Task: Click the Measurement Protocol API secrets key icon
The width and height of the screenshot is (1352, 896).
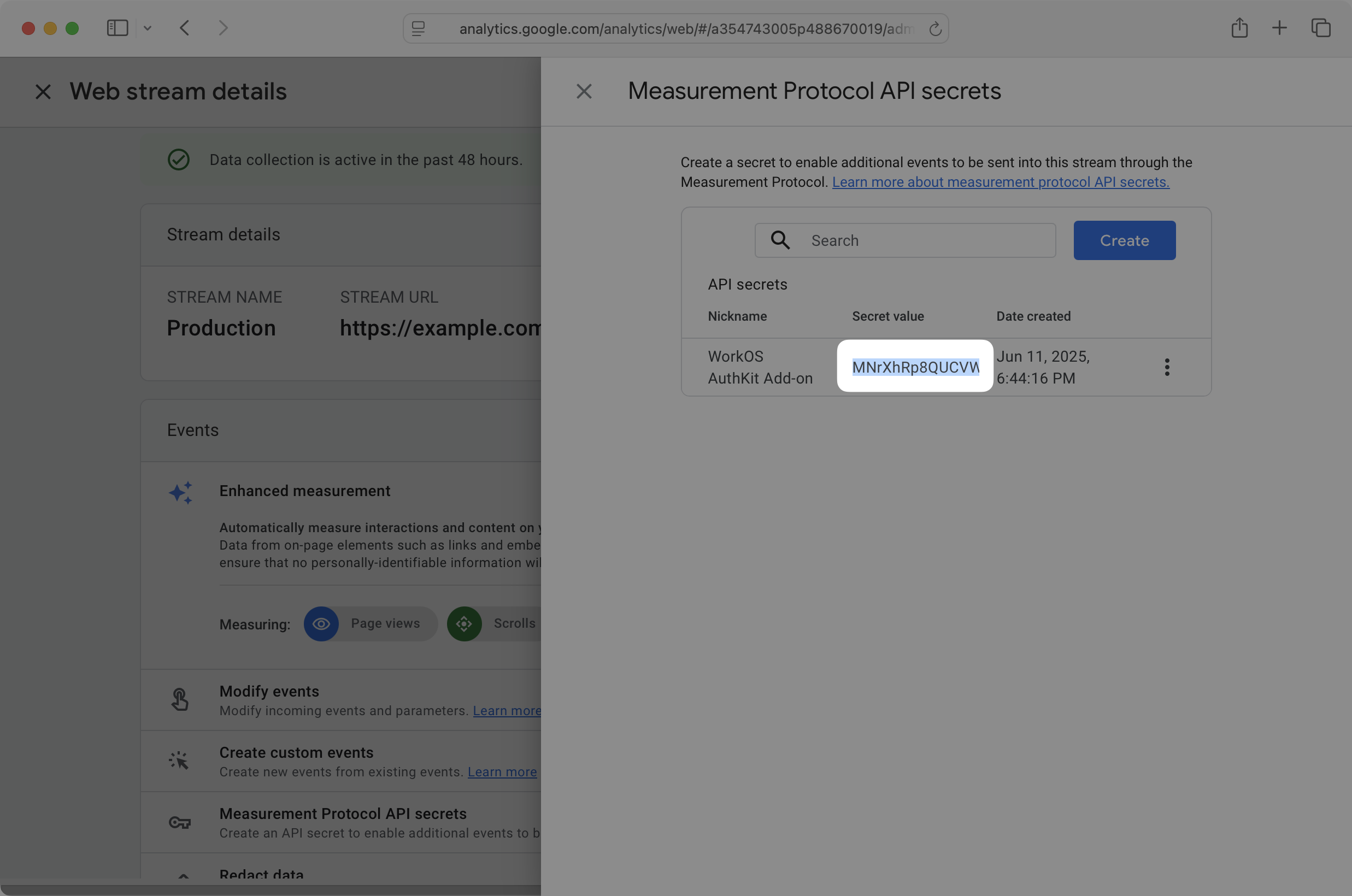Action: [179, 822]
